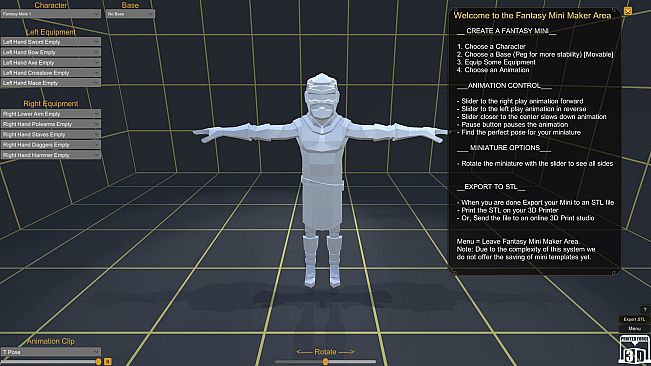Expand the Right Hand Polearms Empty dropdown
Image resolution: width=651 pixels, height=366 pixels.
(x=51, y=124)
